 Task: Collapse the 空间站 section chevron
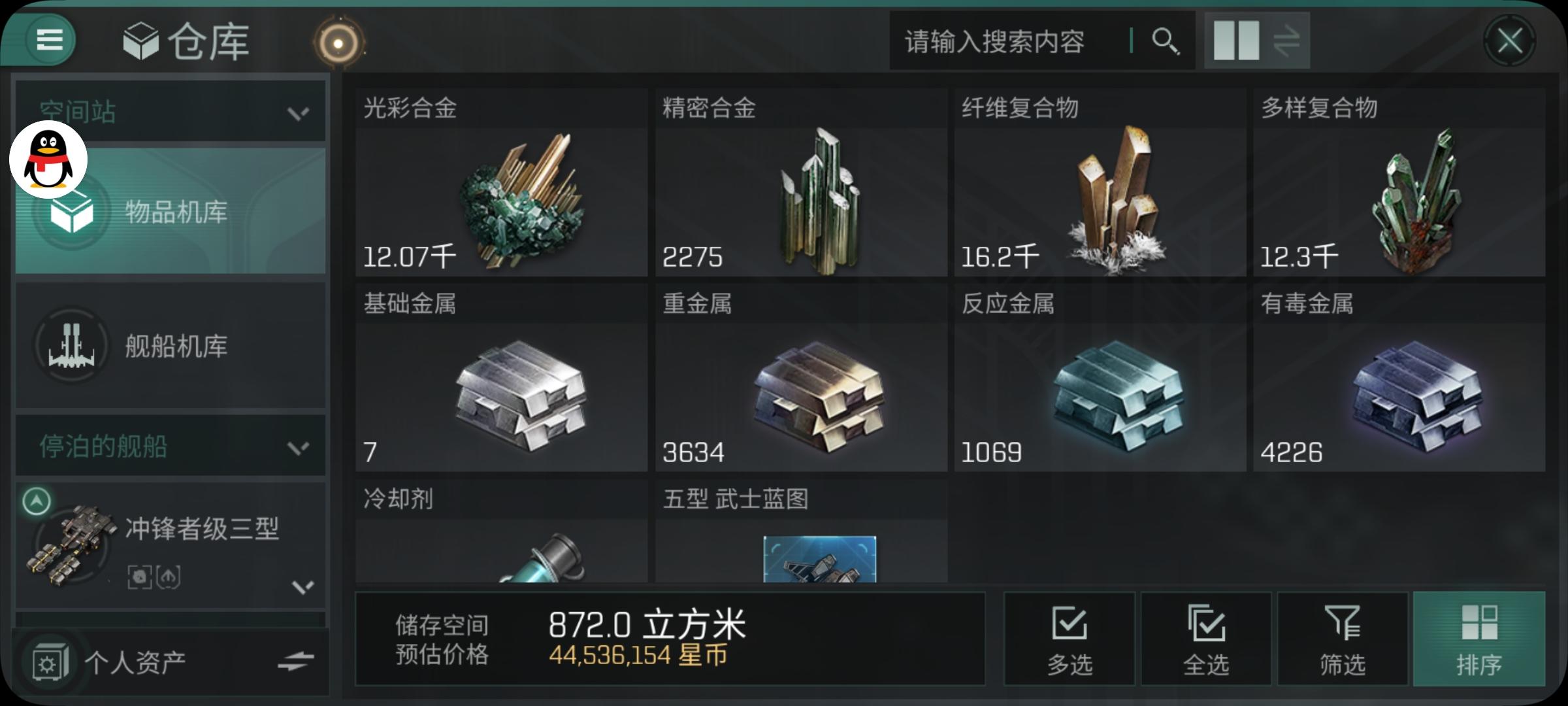[x=298, y=114]
